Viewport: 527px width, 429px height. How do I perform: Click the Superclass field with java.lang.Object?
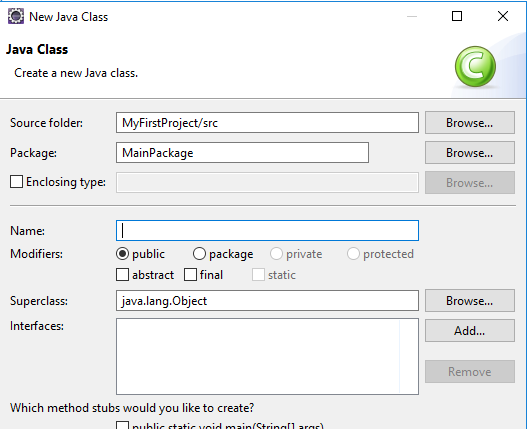(x=267, y=301)
